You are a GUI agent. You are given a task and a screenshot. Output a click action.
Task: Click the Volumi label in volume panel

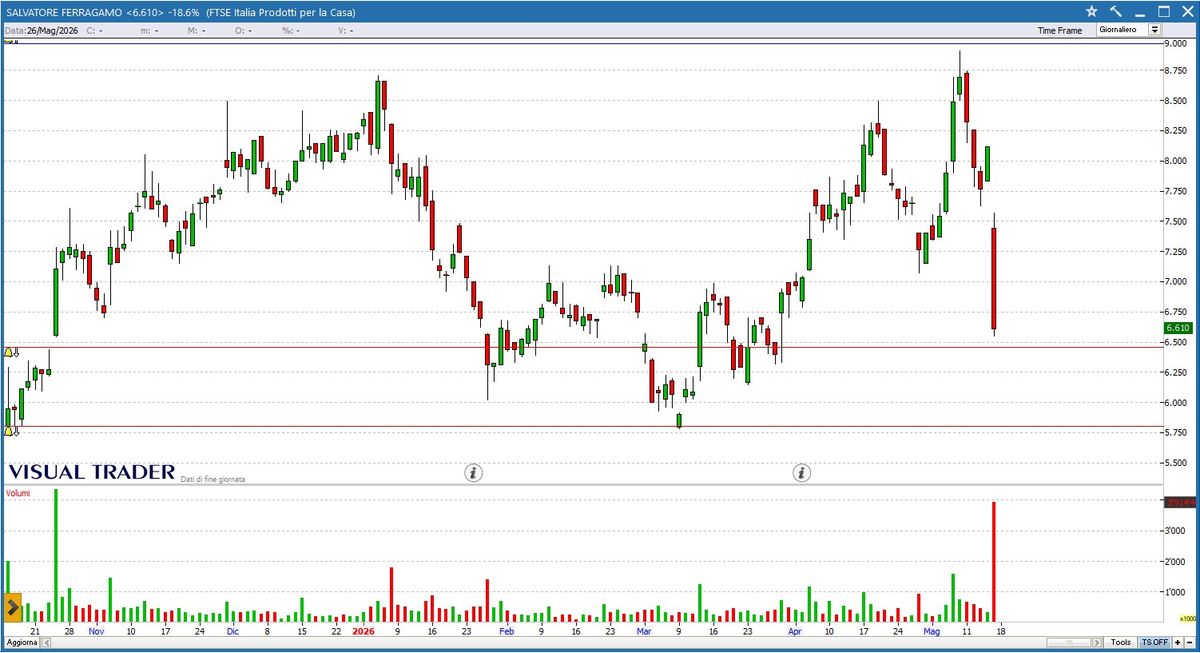(x=18, y=493)
